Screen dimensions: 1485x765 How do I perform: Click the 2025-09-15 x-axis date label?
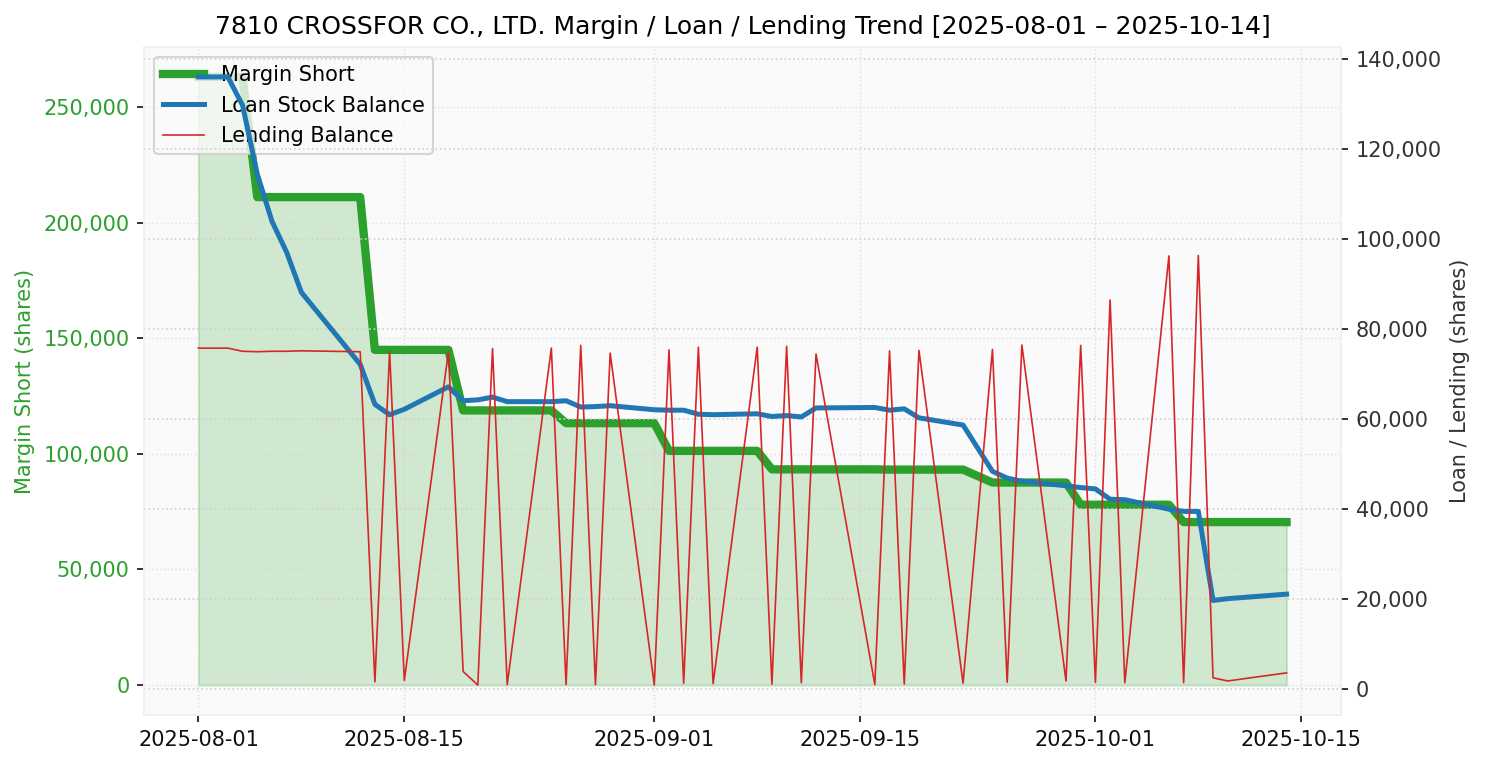(x=860, y=739)
